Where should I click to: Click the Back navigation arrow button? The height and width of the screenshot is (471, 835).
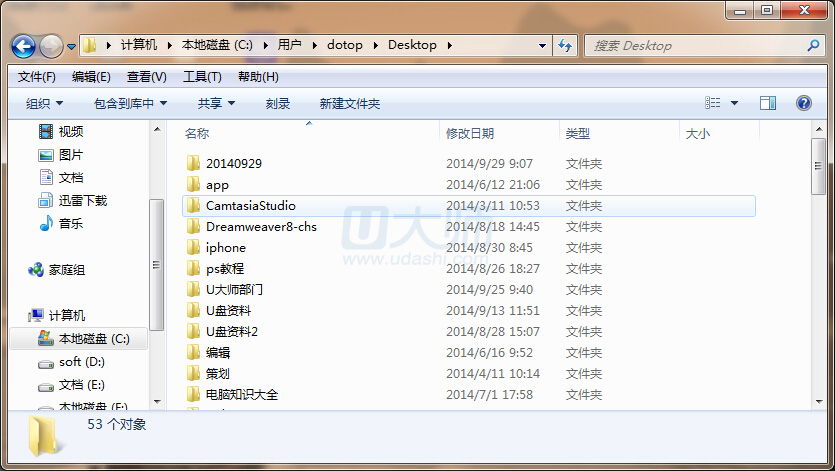[x=24, y=45]
